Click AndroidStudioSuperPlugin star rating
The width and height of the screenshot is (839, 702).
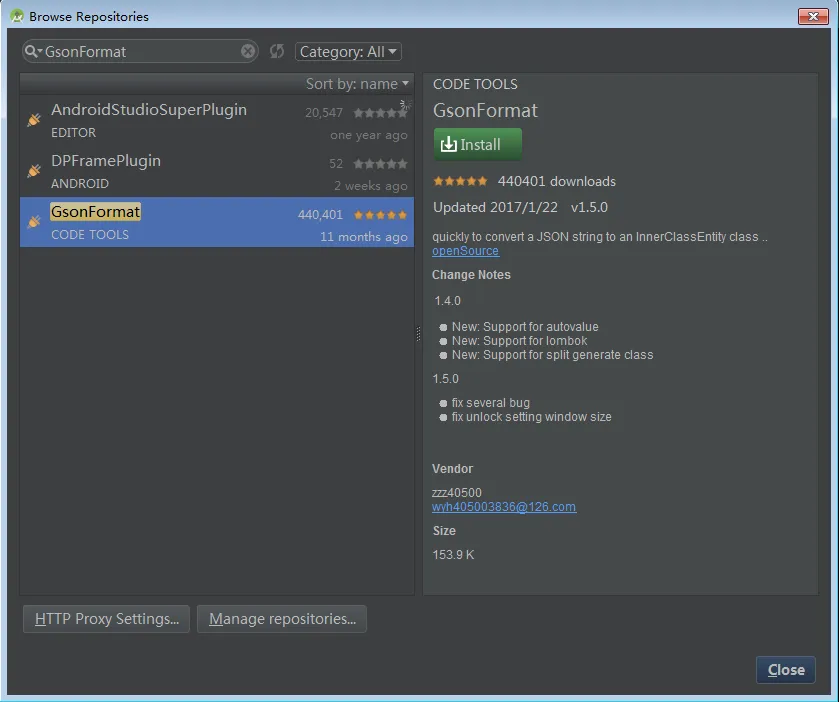(x=380, y=113)
